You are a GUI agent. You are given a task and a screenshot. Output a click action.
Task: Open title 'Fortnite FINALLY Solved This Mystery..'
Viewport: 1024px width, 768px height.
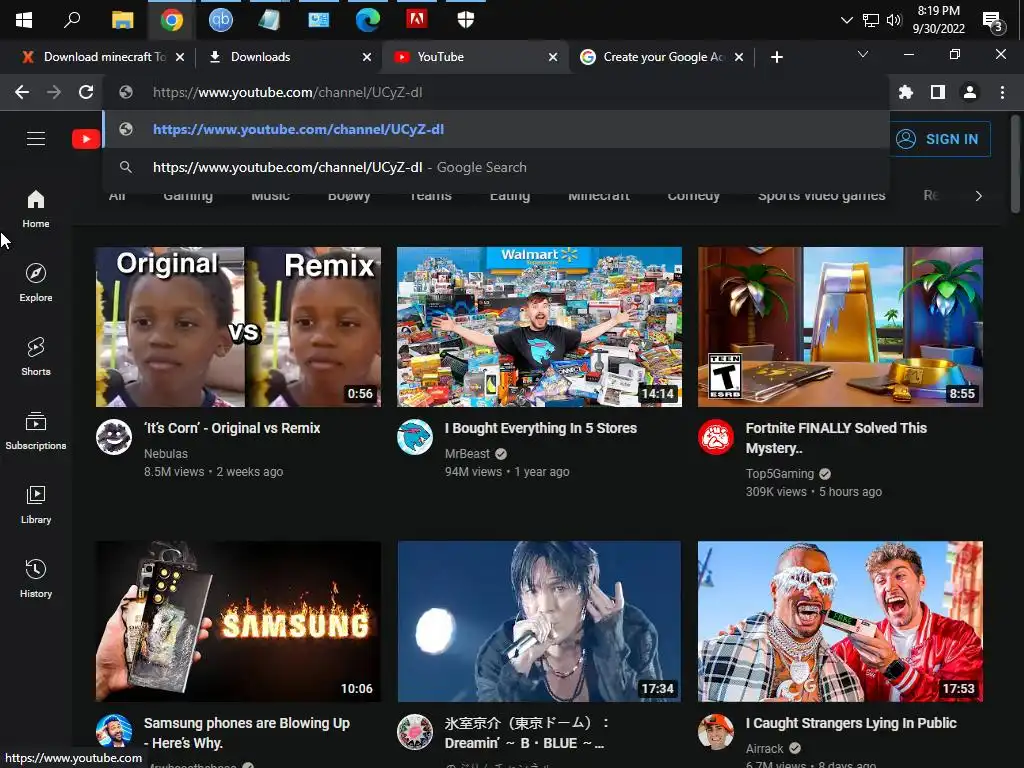(837, 438)
